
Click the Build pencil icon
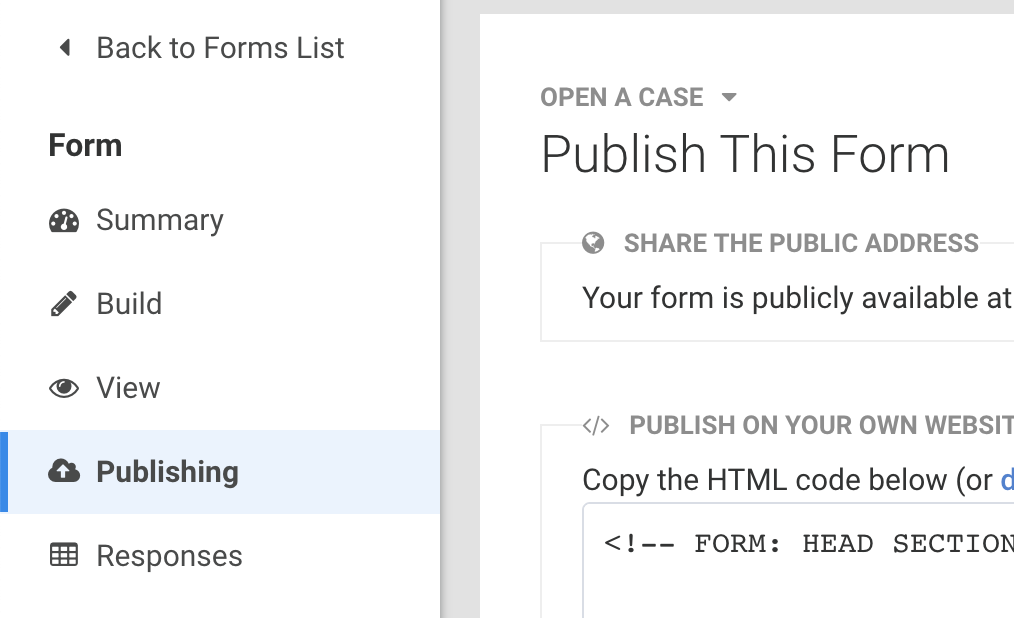[64, 304]
